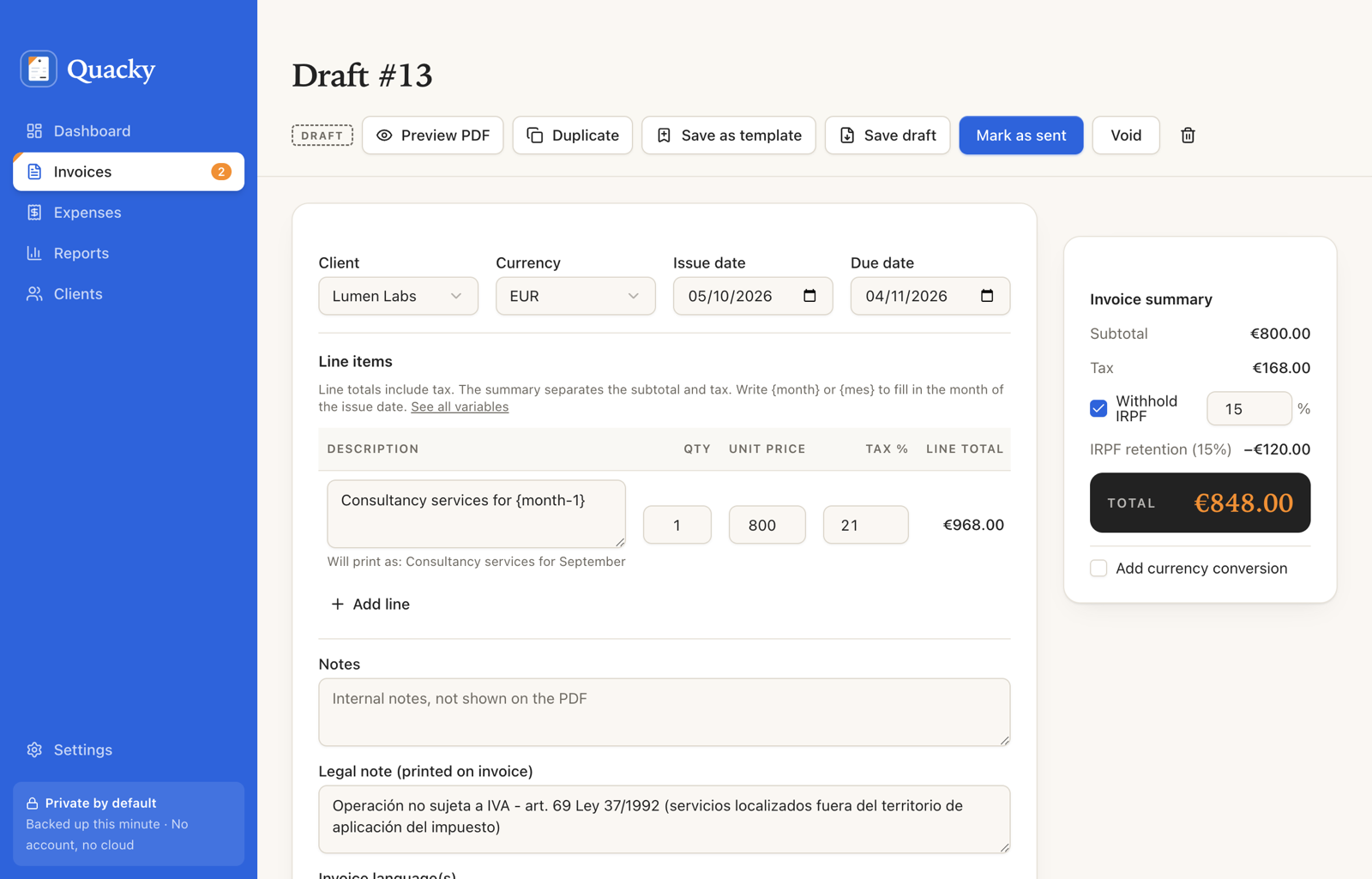Click Save as template button
The width and height of the screenshot is (1372, 879).
tap(729, 135)
